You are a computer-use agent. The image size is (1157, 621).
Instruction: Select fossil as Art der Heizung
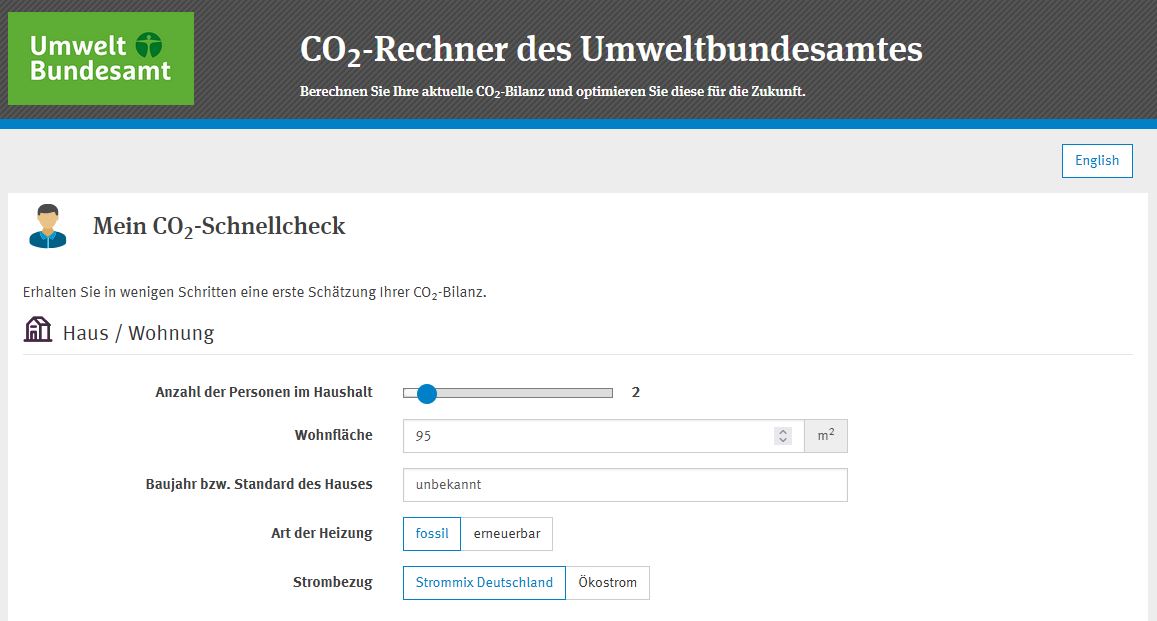pyautogui.click(x=432, y=533)
